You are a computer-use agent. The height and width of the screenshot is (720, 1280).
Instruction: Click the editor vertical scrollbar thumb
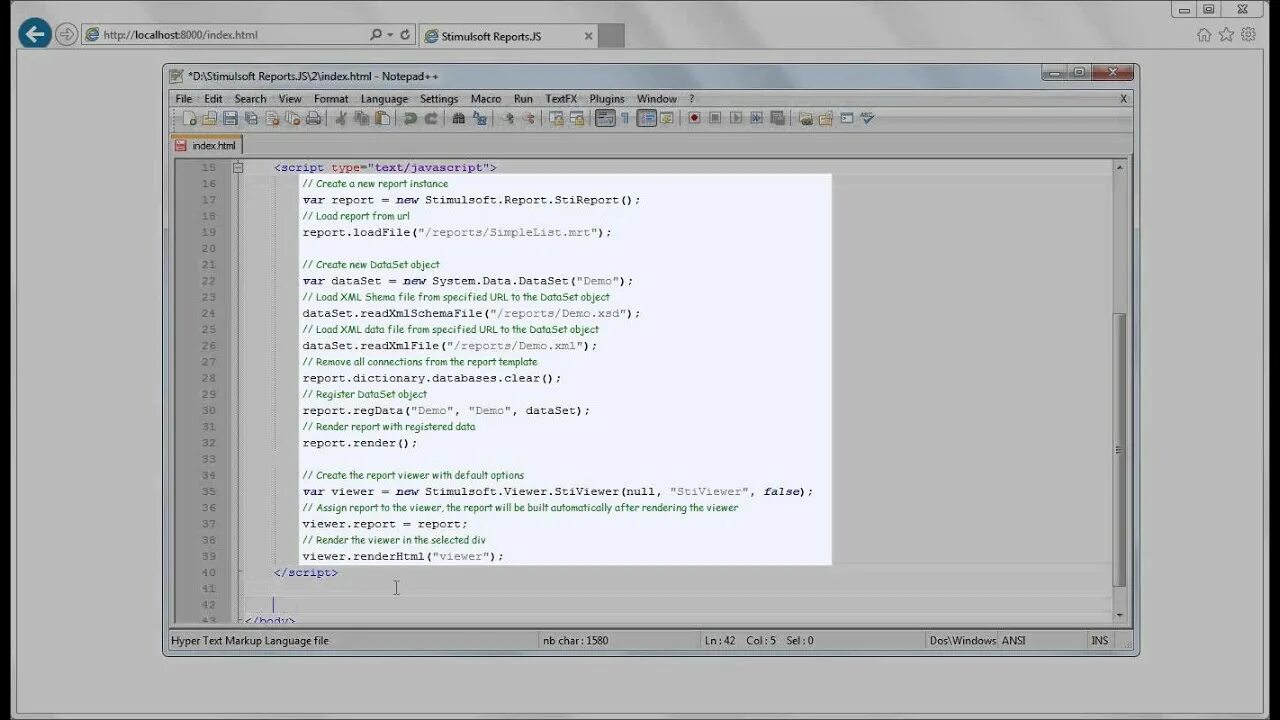1119,450
